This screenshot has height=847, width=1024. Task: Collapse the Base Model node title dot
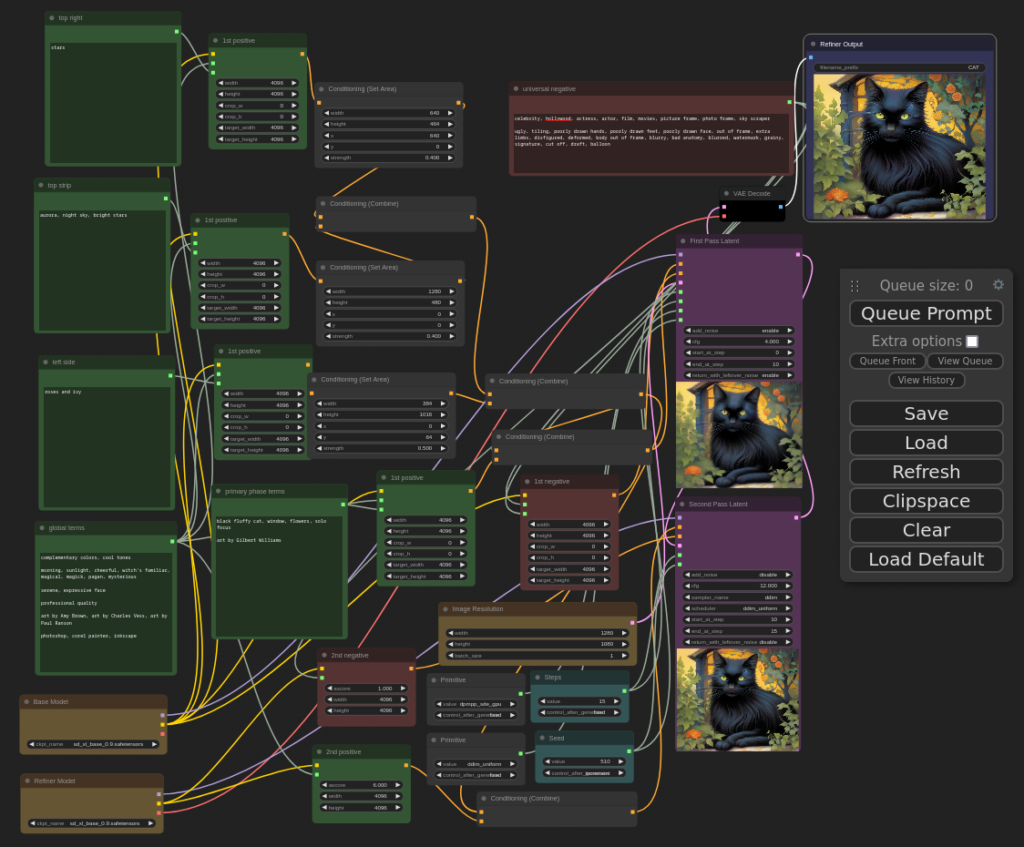[x=27, y=701]
